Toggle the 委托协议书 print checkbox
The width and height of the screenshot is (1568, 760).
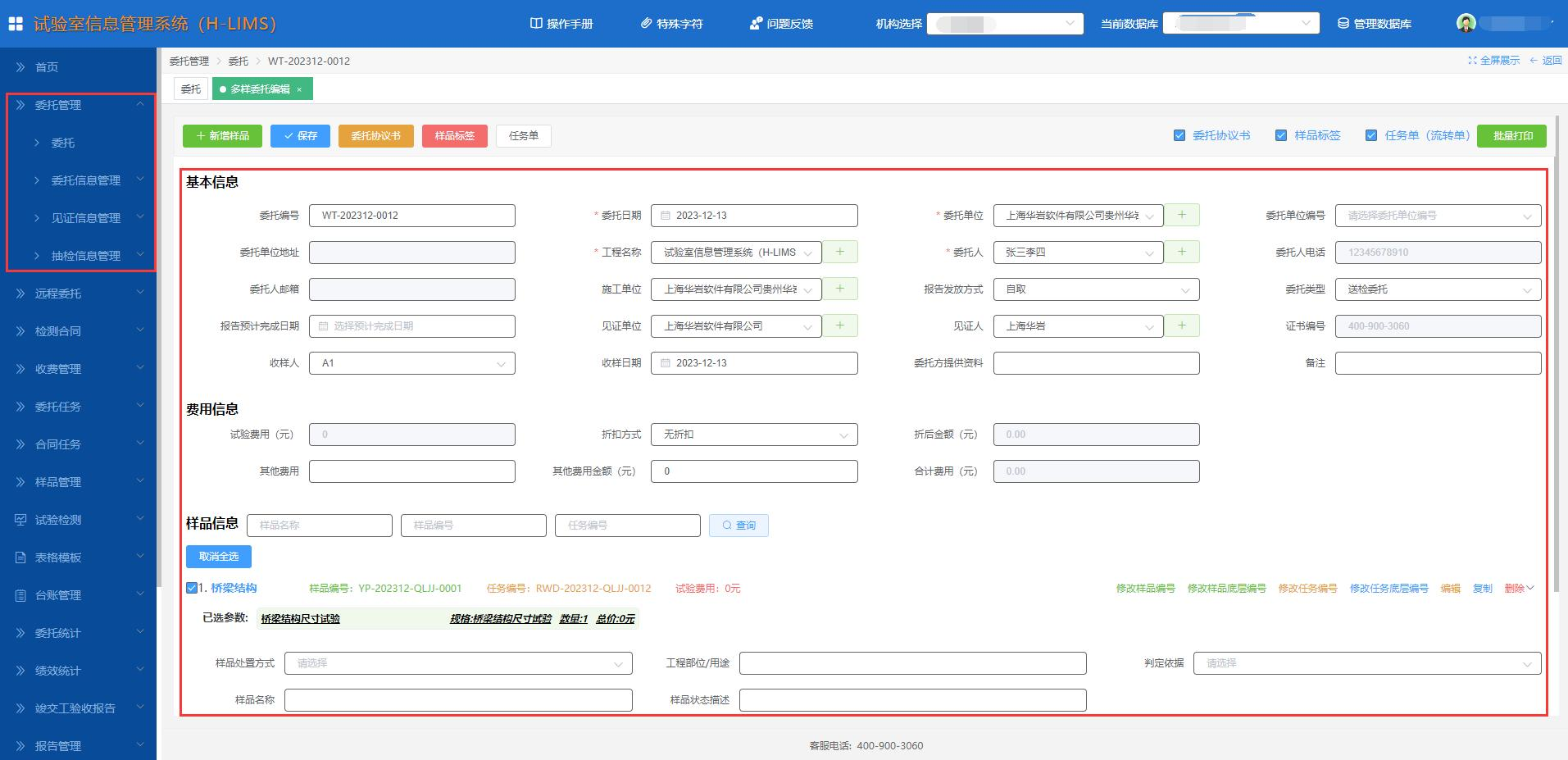tap(1179, 135)
